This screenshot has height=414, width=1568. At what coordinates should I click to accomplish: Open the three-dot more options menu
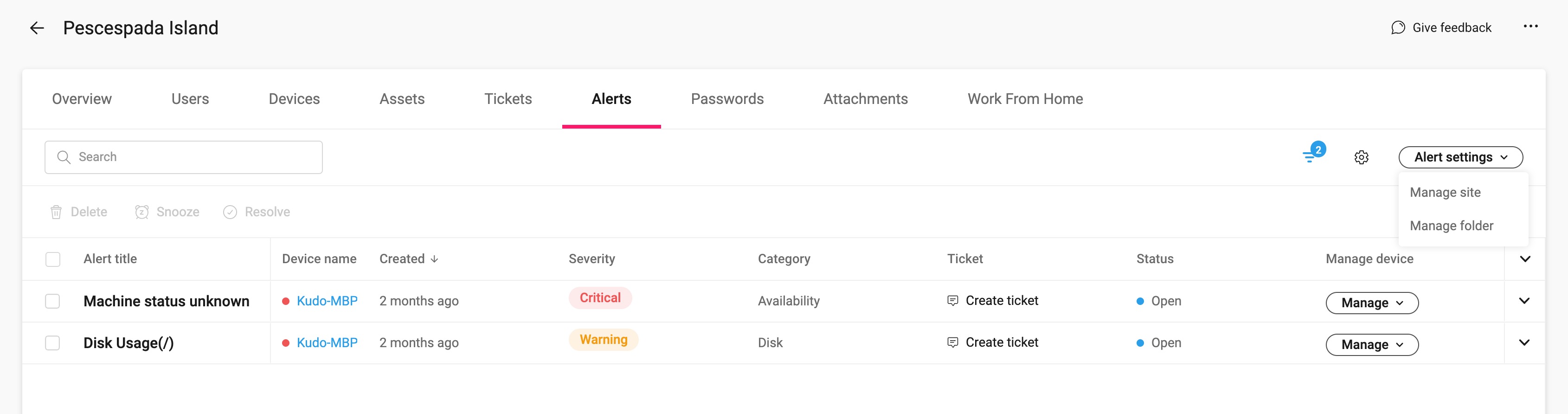[1530, 26]
